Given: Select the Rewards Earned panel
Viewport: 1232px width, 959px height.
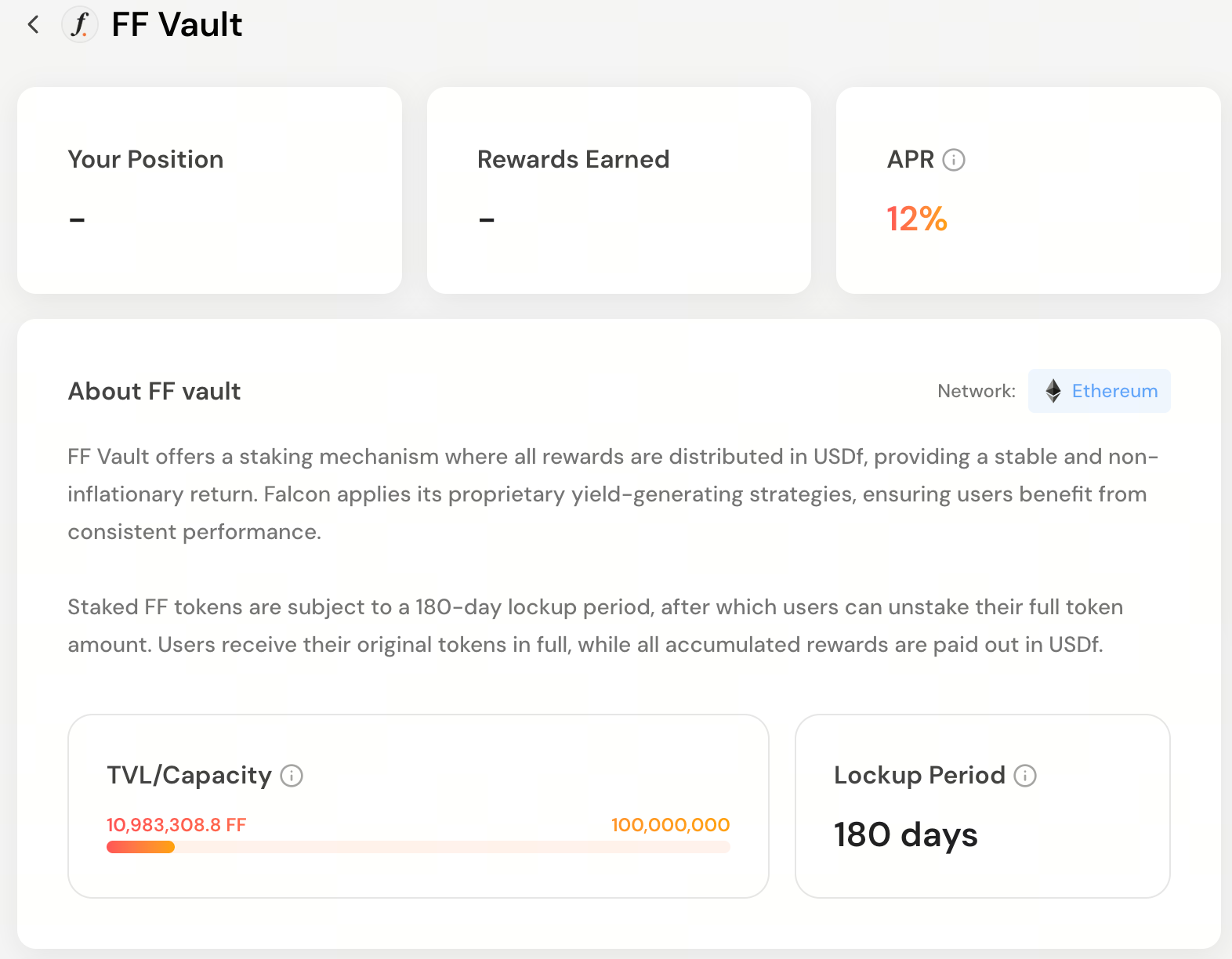Looking at the screenshot, I should 618,190.
